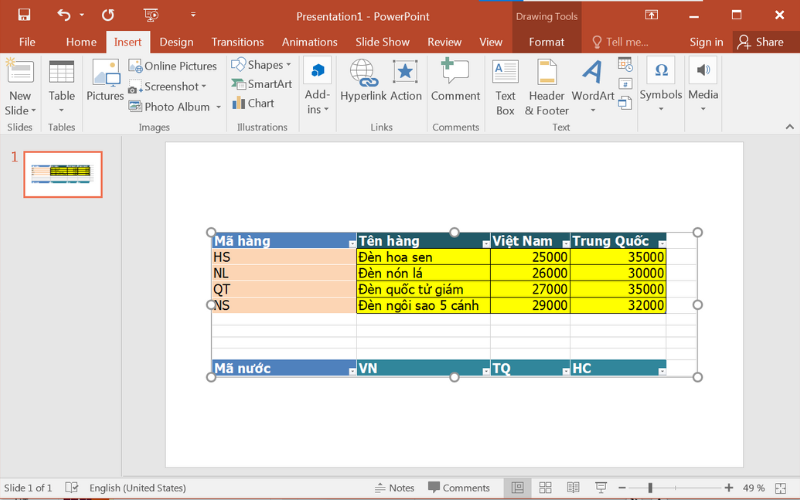Switch to Slide Sorter view
Viewport: 800px width, 500px height.
[546, 488]
